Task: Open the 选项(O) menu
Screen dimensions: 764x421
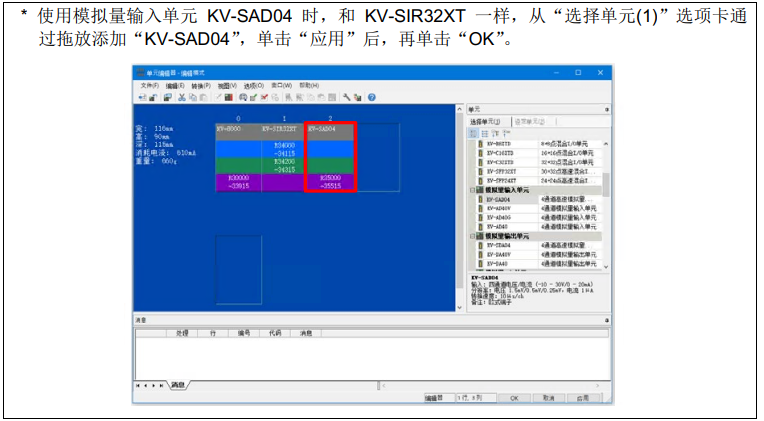Action: tap(253, 86)
